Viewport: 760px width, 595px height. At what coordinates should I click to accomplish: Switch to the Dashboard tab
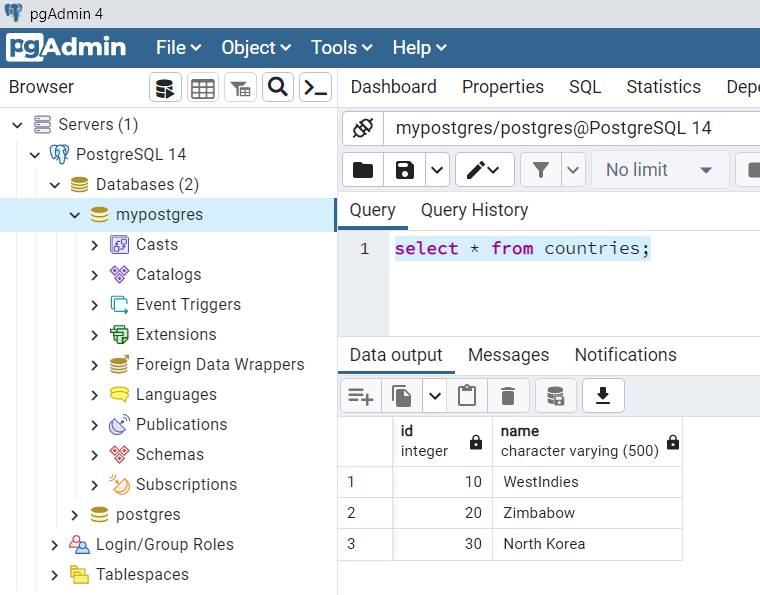(394, 87)
